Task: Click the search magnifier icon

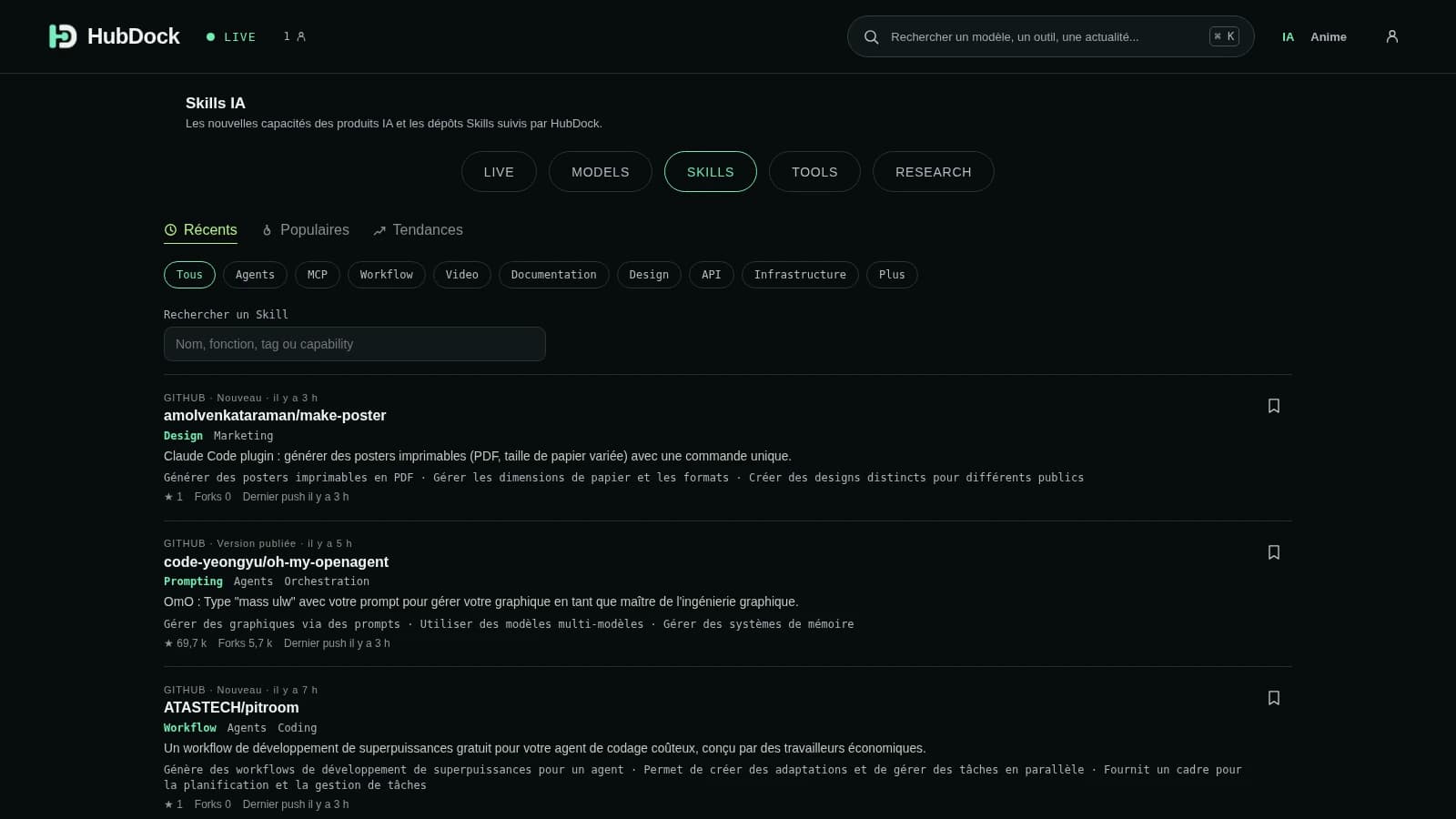Action: 871,37
